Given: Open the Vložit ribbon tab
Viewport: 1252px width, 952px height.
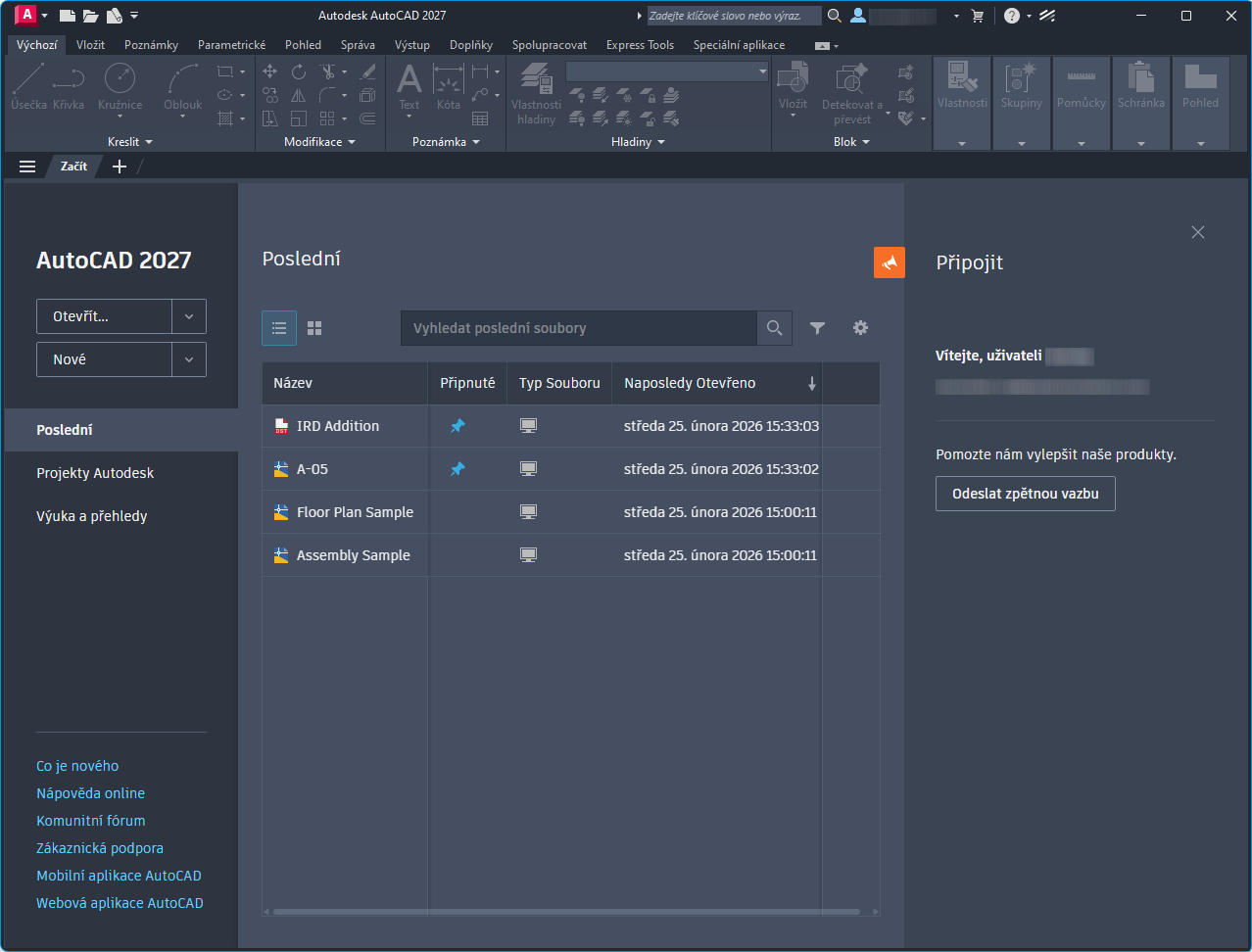Looking at the screenshot, I should 90,45.
